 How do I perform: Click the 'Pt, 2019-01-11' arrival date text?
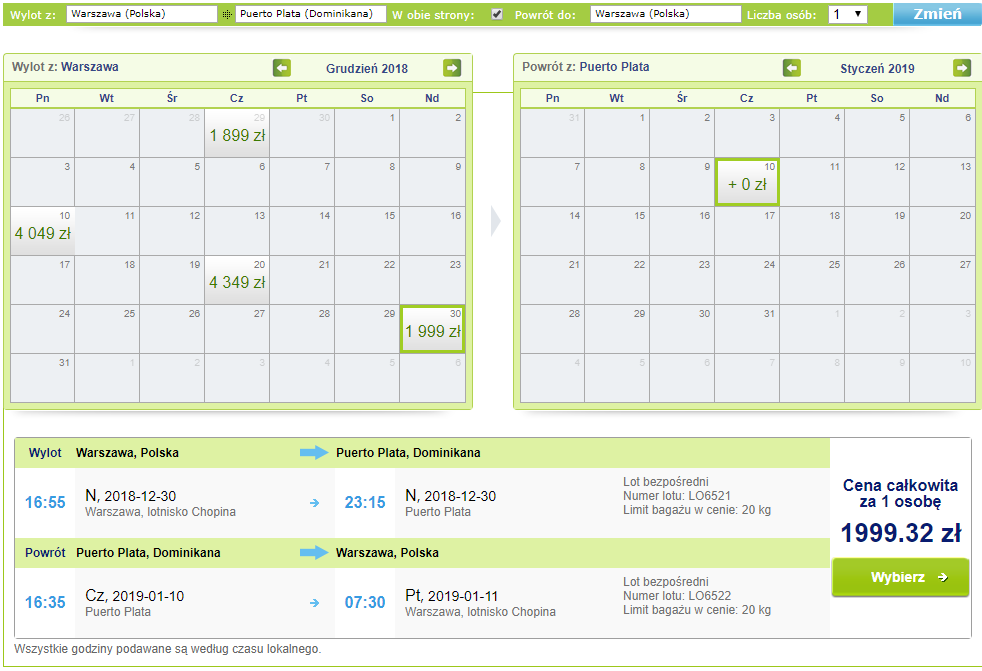coord(451,596)
